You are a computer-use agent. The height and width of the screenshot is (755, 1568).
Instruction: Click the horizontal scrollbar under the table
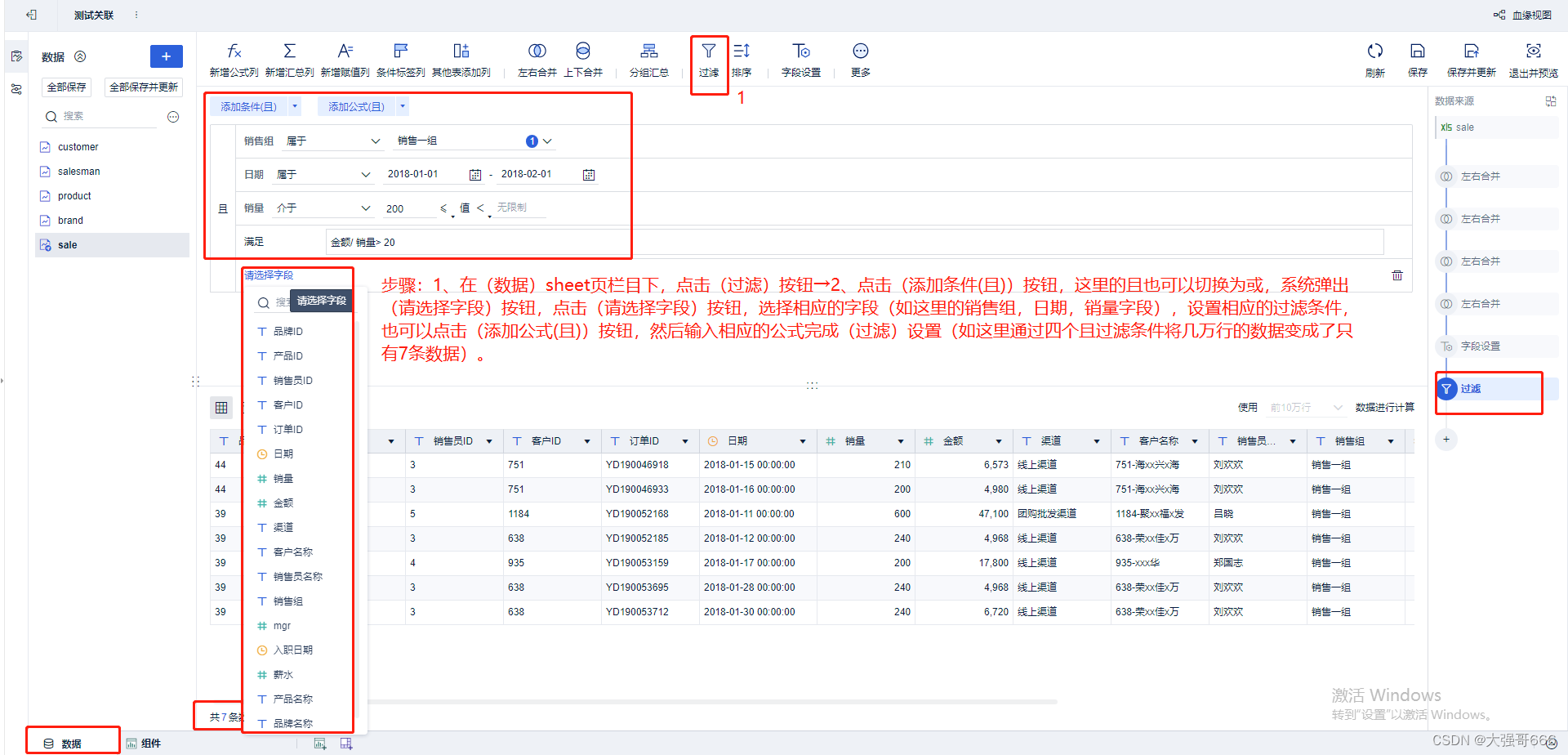click(x=712, y=702)
